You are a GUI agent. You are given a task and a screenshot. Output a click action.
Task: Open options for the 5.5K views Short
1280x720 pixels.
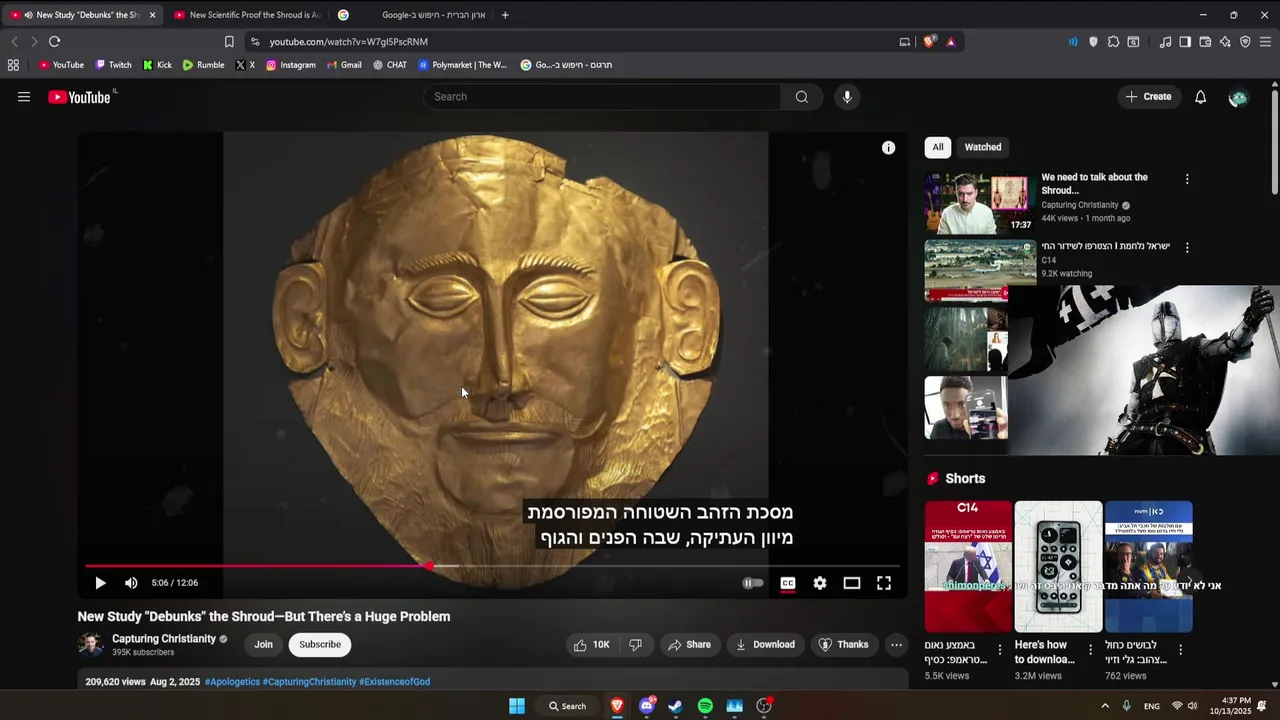[x=999, y=650]
